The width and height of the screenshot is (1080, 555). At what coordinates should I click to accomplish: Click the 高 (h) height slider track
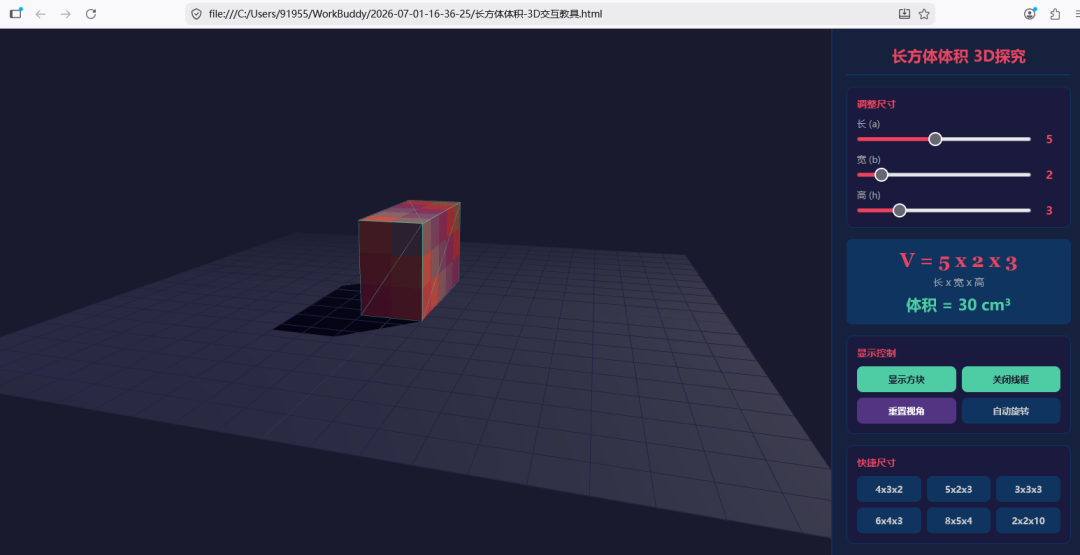[x=944, y=211]
